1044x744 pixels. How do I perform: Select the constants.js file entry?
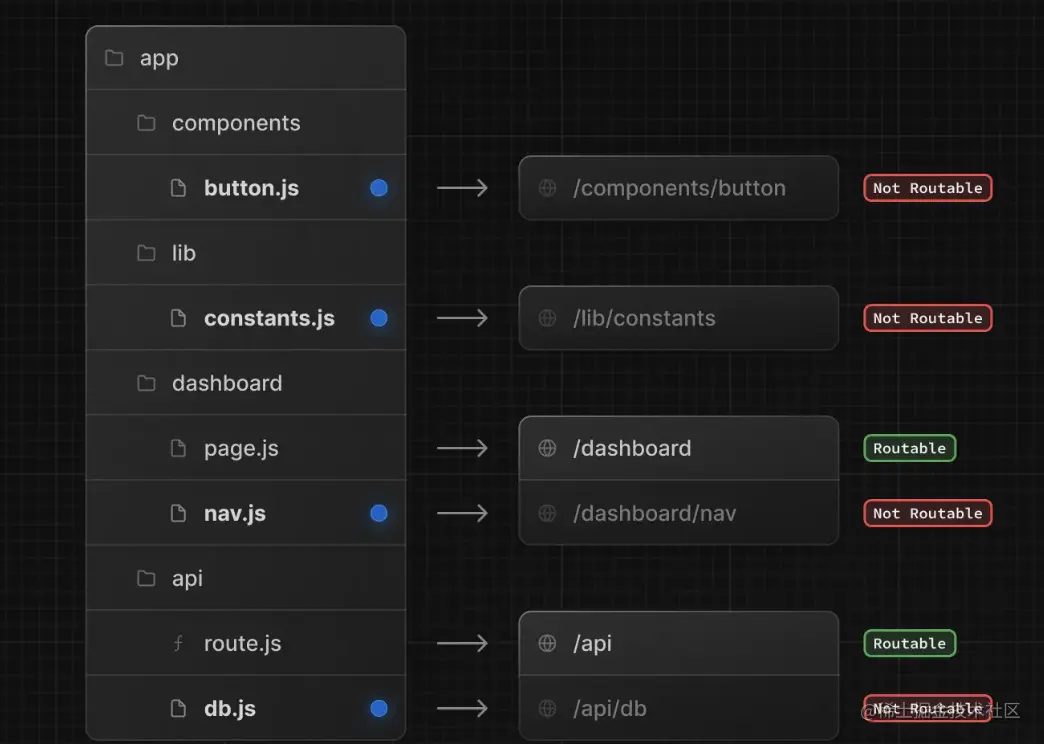[x=246, y=318]
